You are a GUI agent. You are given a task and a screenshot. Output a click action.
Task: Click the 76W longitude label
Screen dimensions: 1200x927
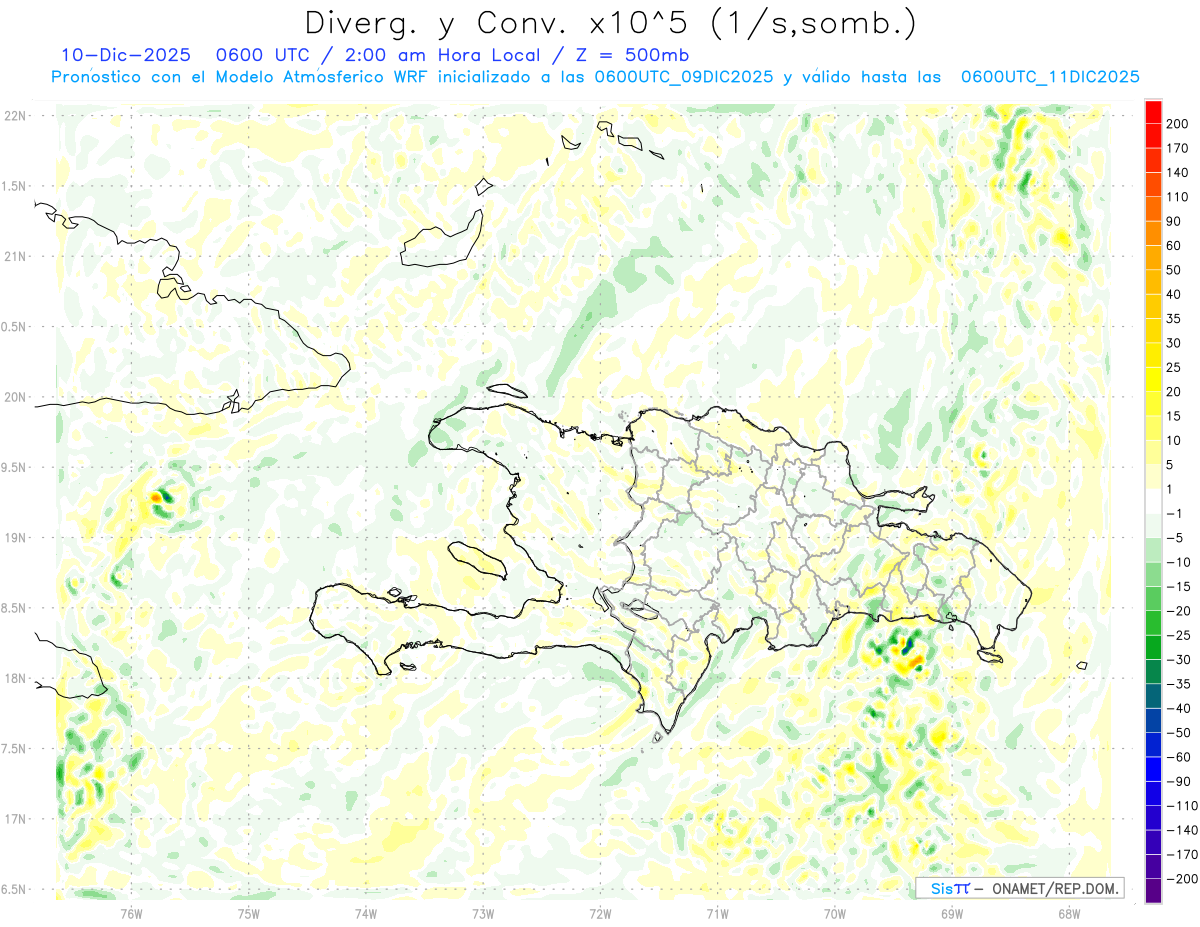point(131,913)
